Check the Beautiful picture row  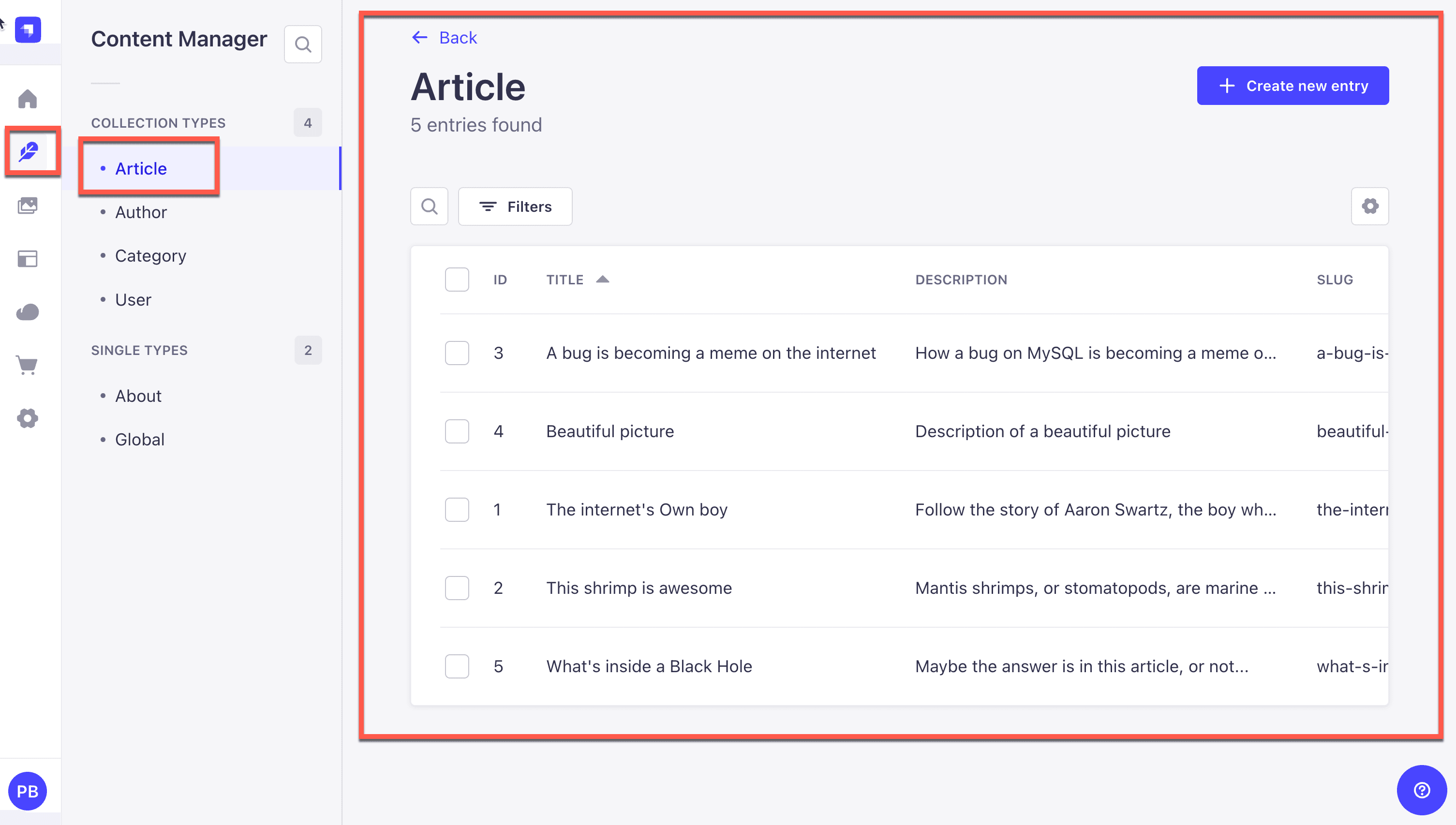pos(457,431)
